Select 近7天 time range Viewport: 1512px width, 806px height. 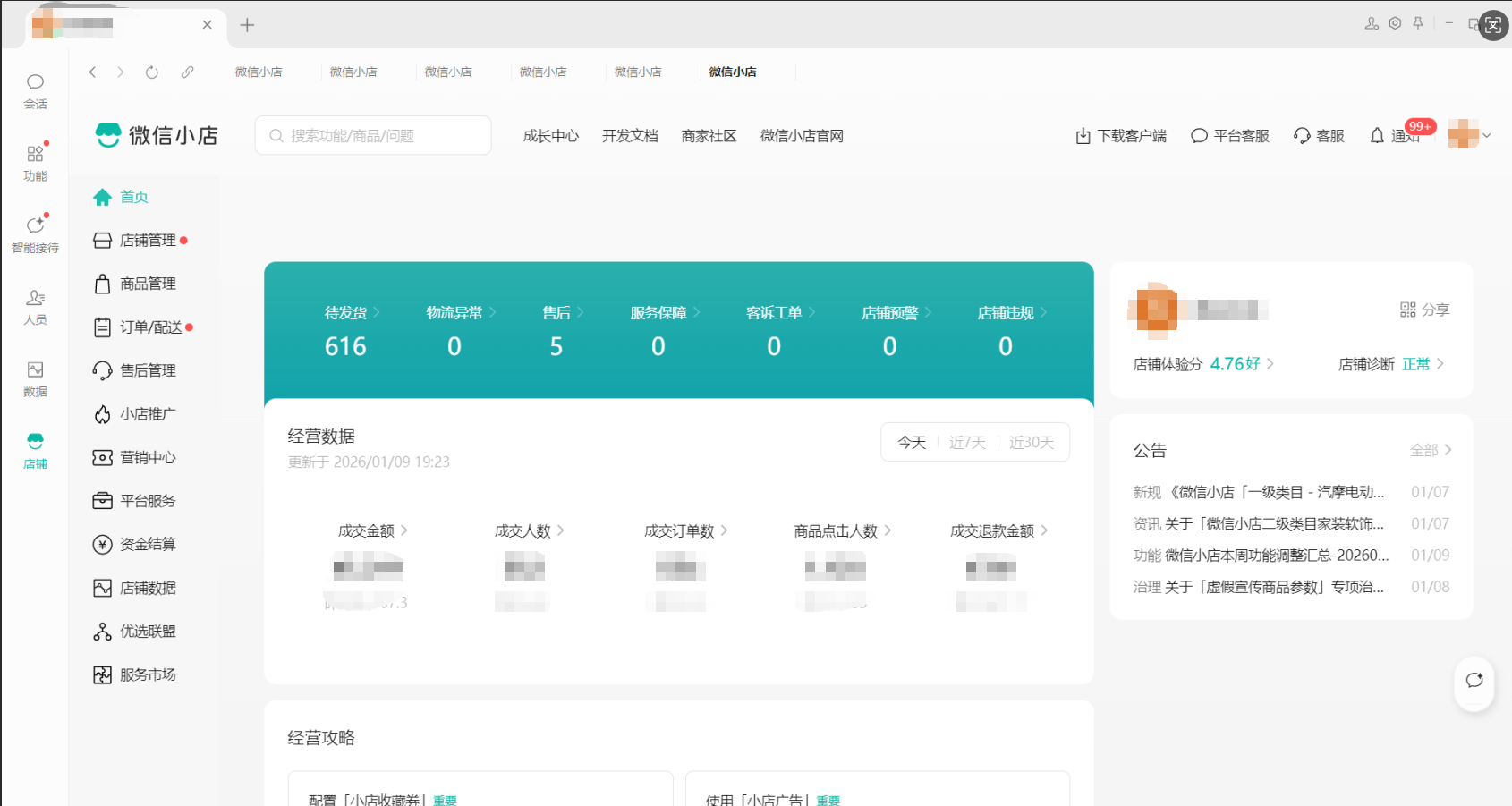[967, 443]
